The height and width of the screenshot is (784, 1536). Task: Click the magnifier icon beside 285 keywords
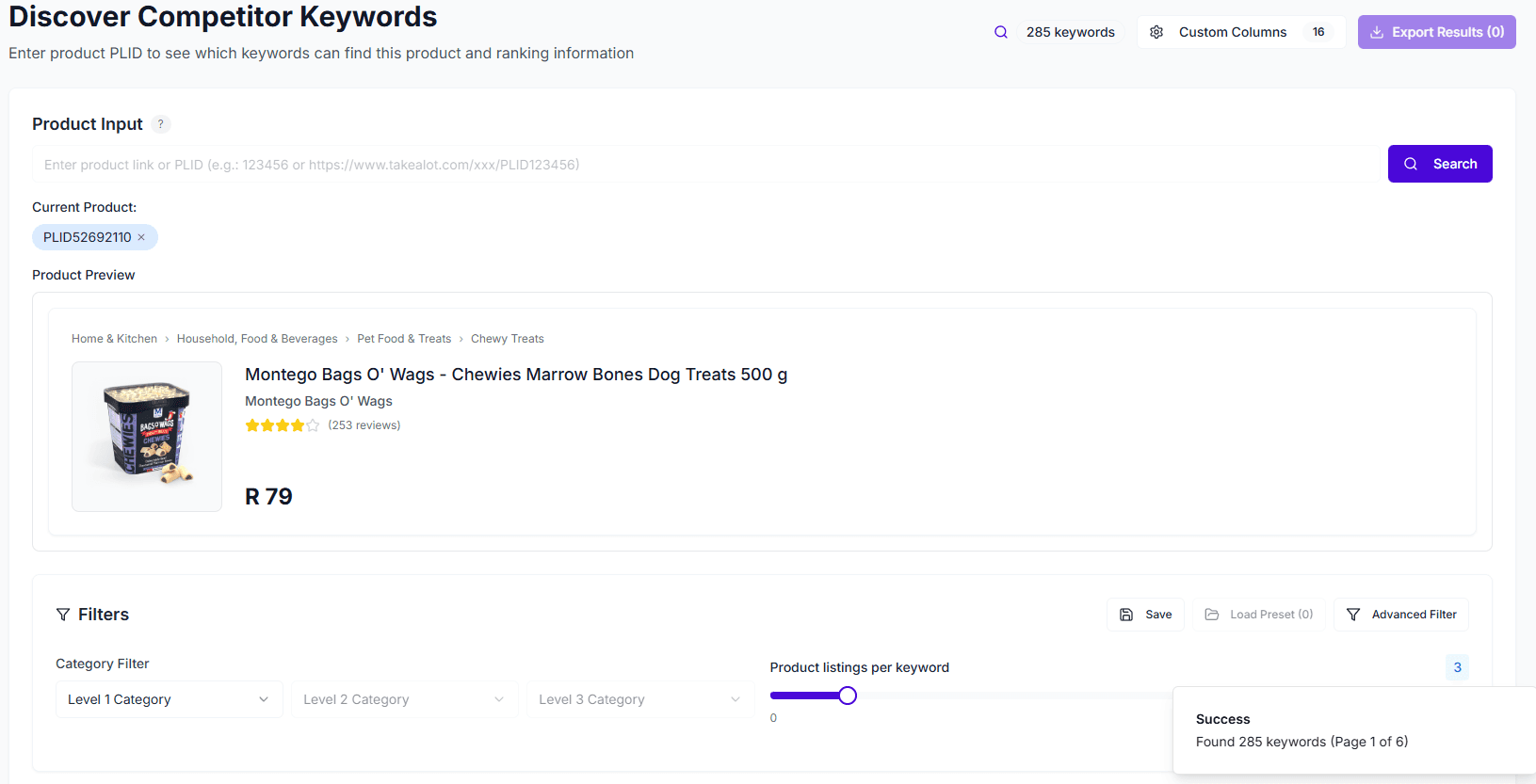[1000, 32]
